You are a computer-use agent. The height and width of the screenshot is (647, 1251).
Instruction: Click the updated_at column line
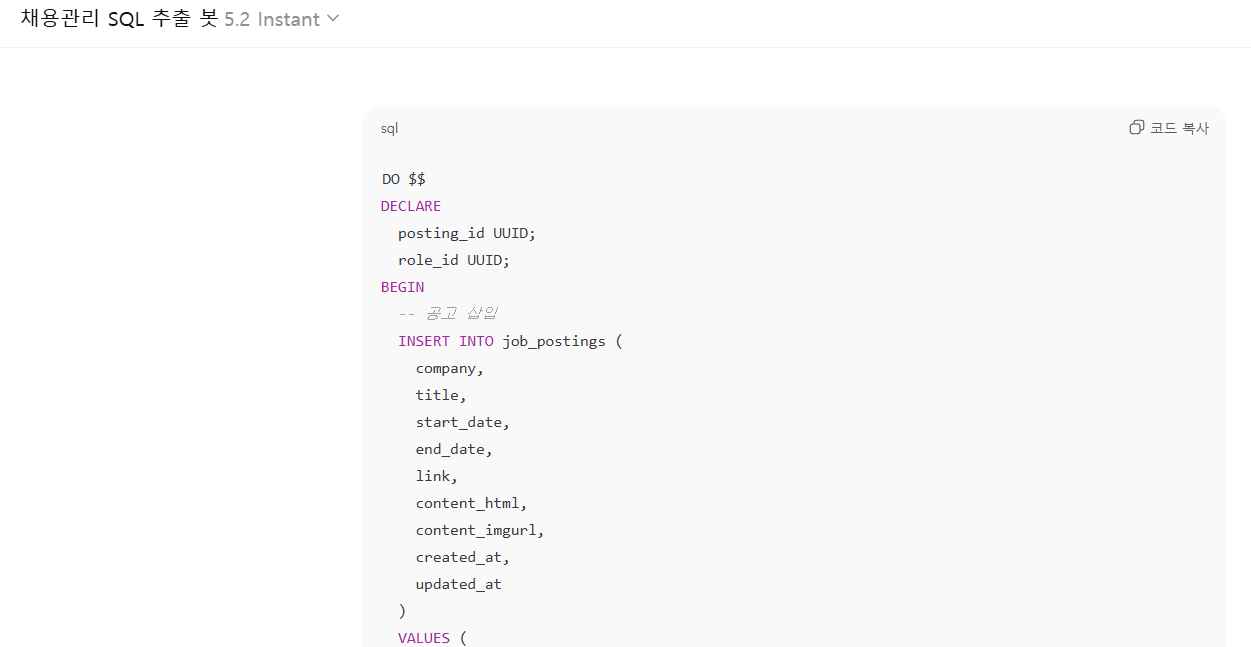point(459,584)
